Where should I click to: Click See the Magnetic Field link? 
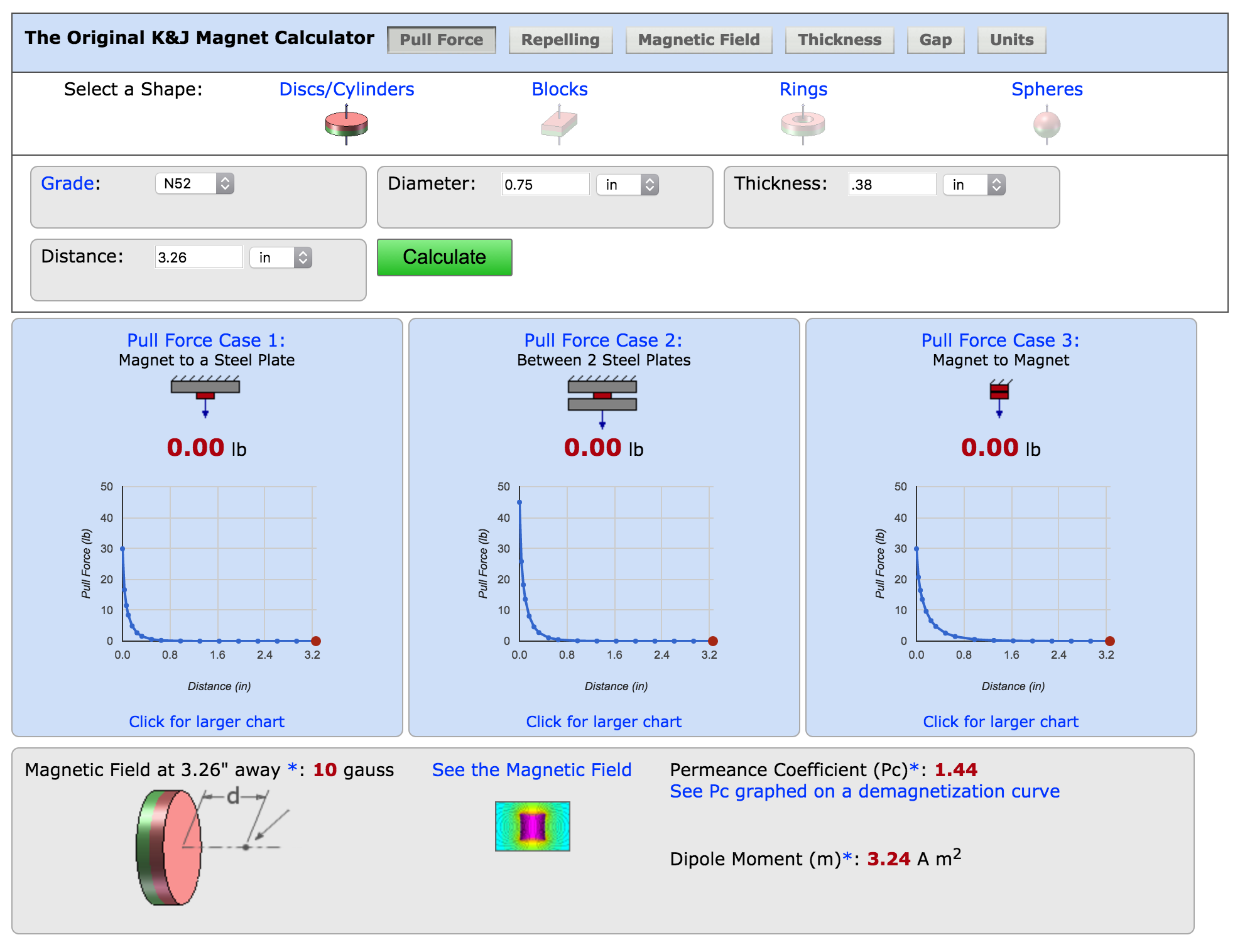[x=531, y=770]
